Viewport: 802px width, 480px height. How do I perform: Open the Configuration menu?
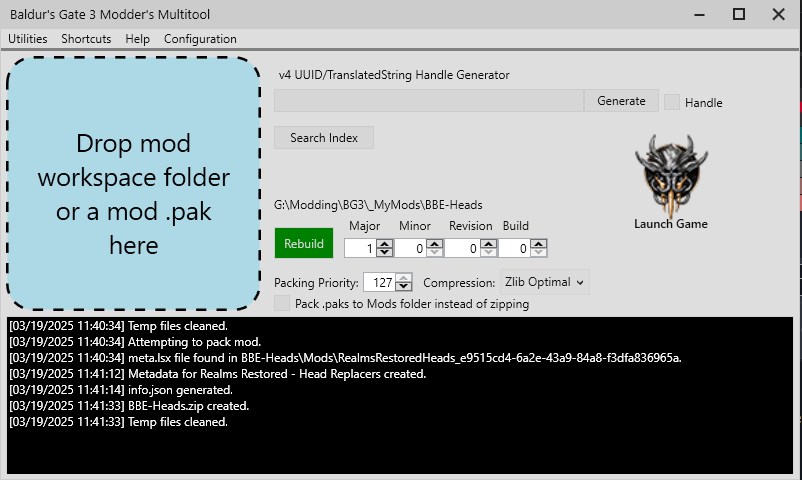pyautogui.click(x=200, y=39)
